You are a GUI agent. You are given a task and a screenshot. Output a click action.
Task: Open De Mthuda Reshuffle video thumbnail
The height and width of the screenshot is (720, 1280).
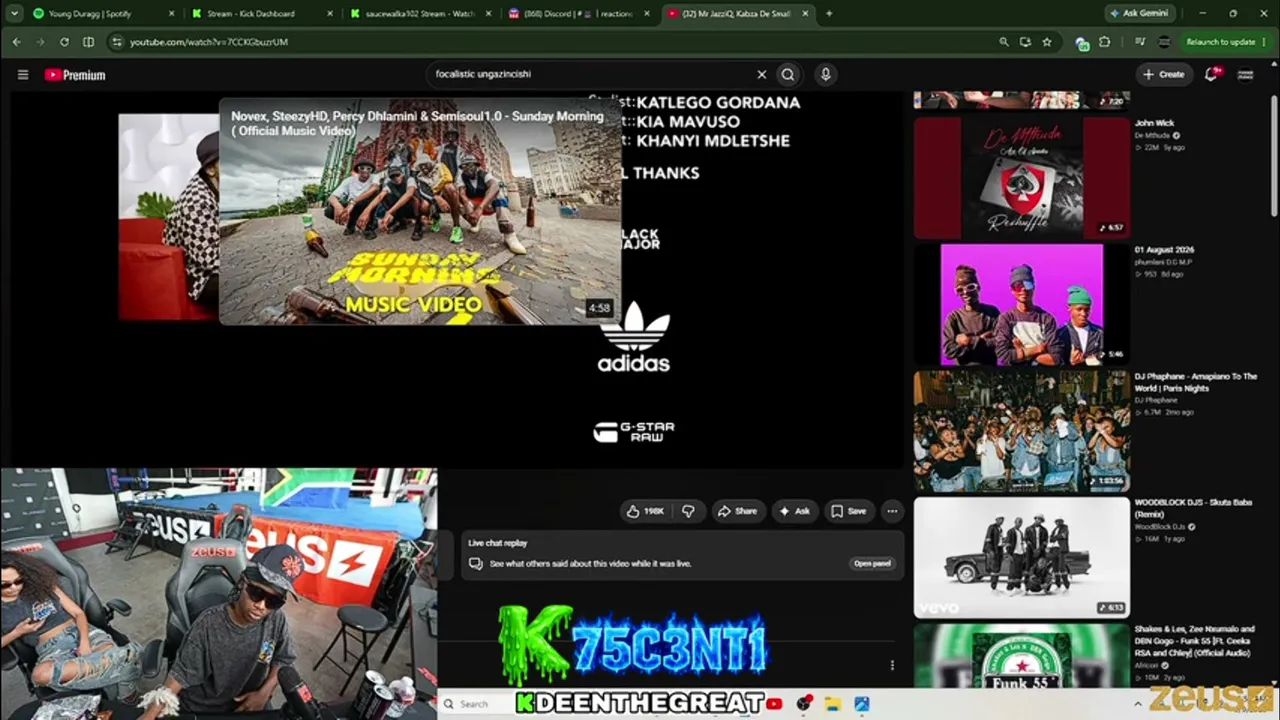(x=1021, y=177)
